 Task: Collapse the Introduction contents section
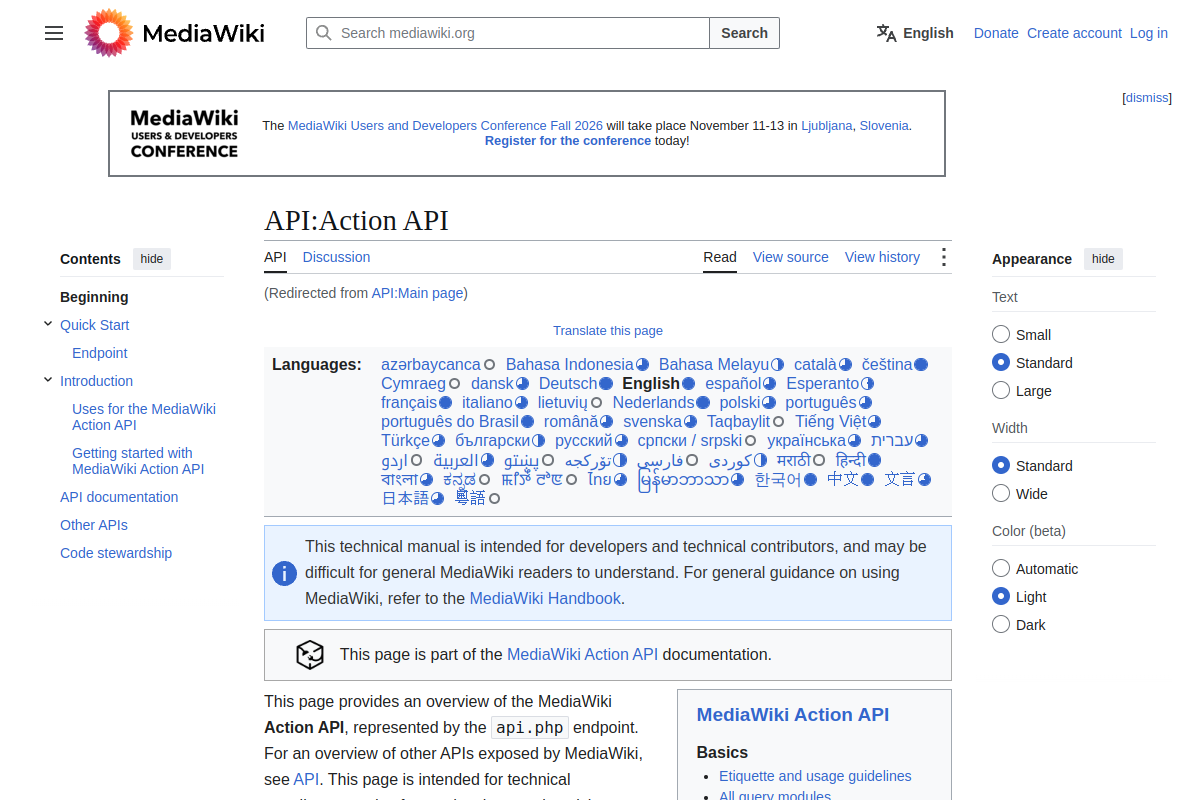48,380
